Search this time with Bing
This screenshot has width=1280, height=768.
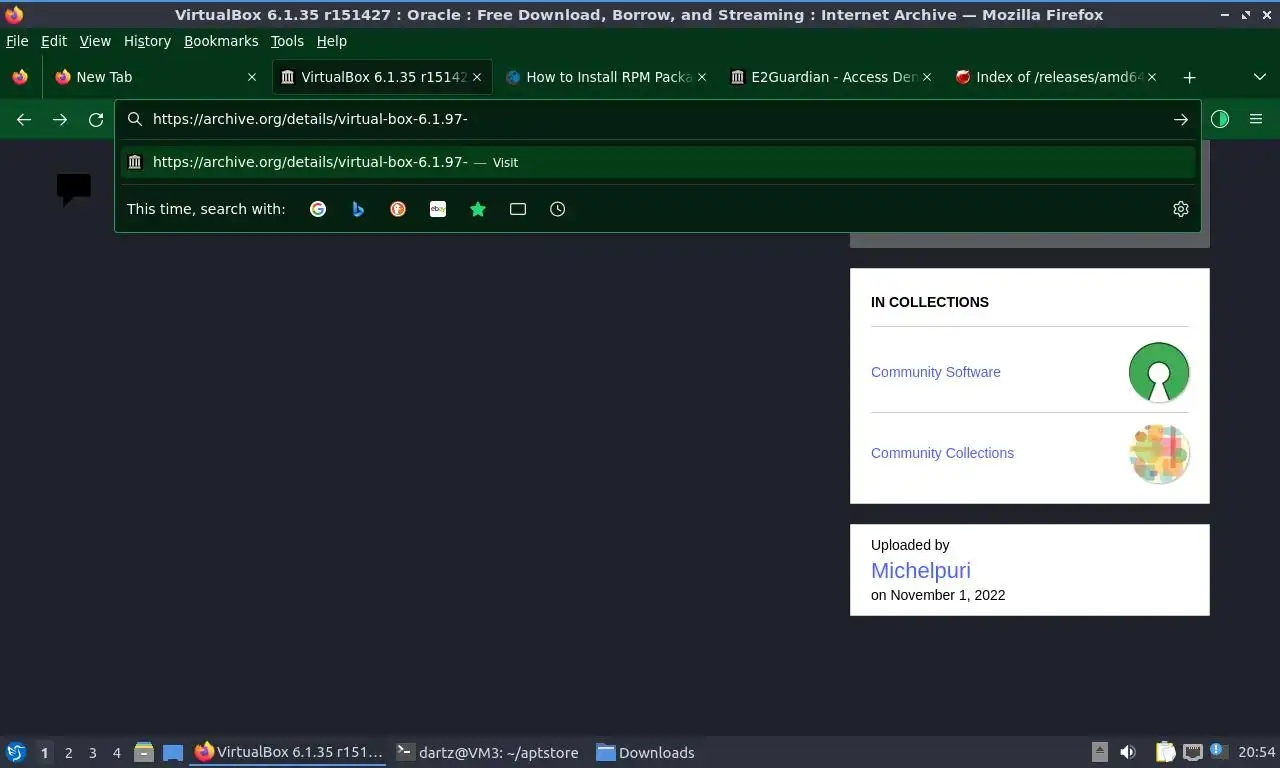click(358, 209)
